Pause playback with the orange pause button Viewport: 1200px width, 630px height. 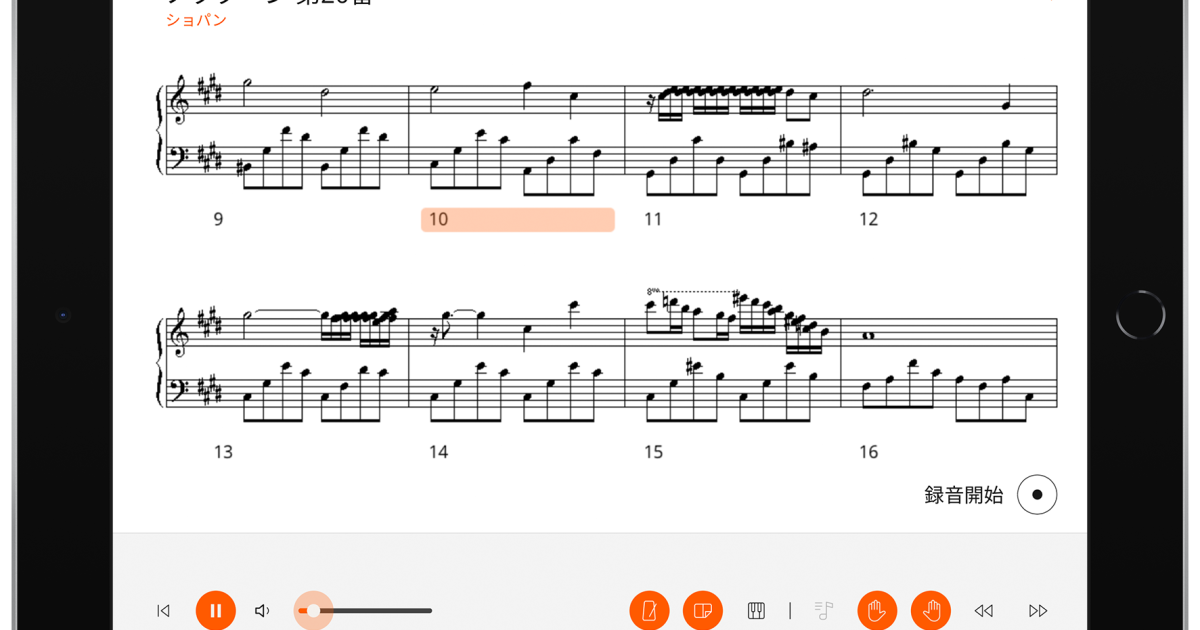click(x=215, y=610)
